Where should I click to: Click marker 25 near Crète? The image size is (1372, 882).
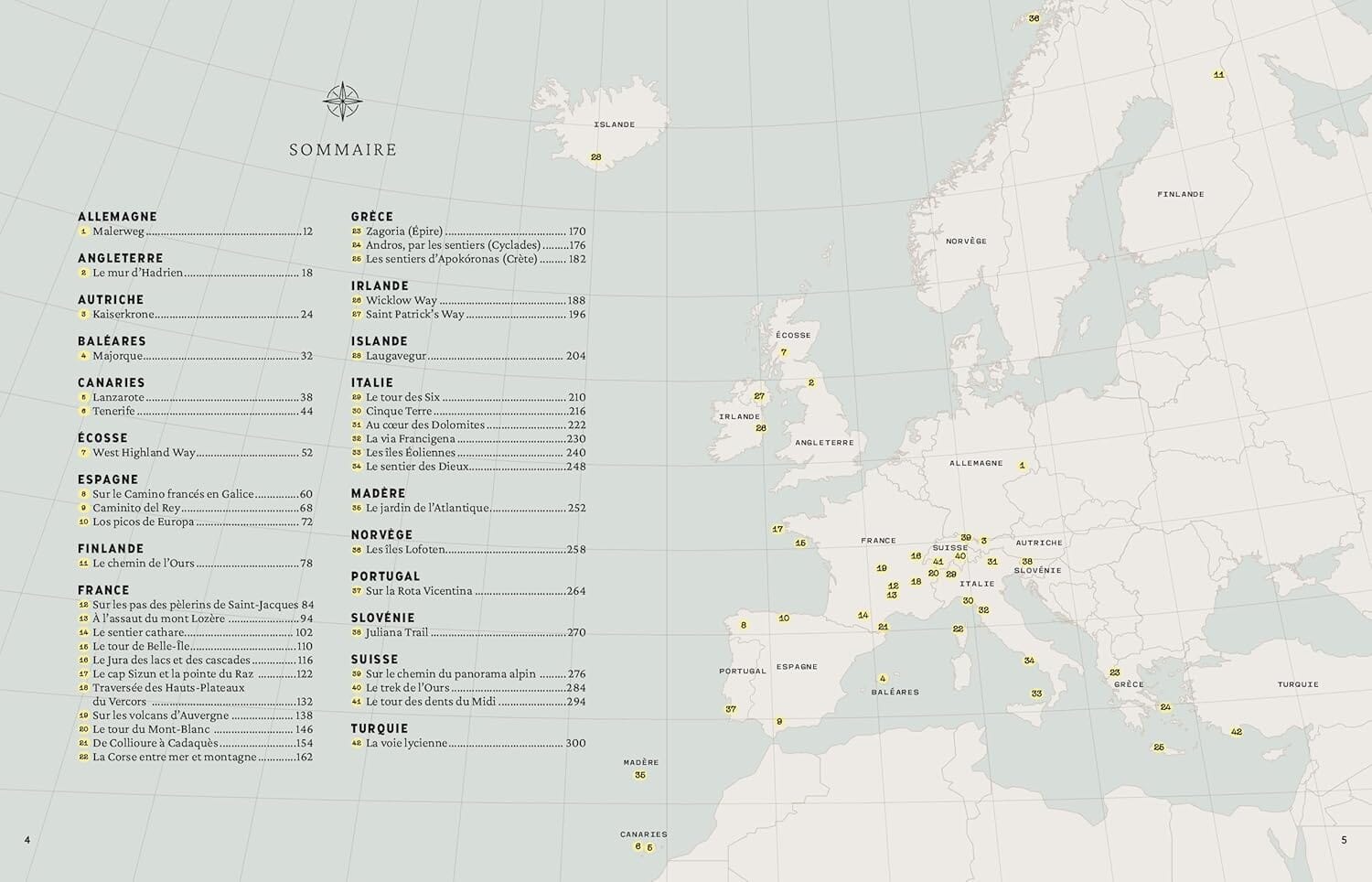[1160, 747]
